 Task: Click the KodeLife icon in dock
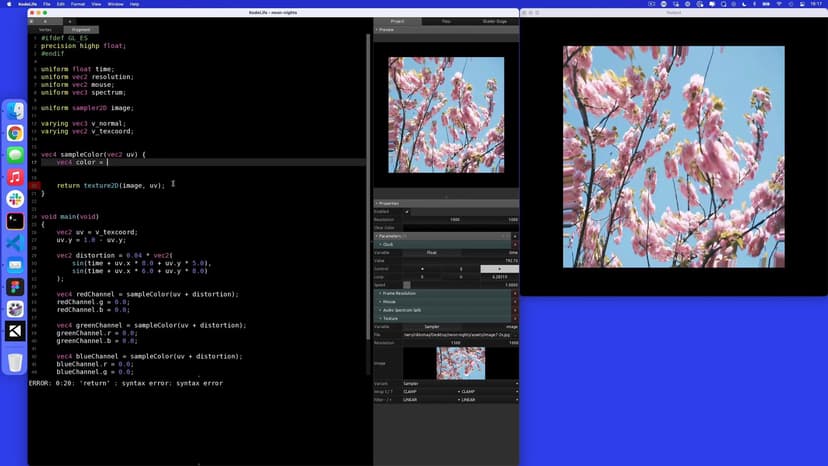click(15, 331)
